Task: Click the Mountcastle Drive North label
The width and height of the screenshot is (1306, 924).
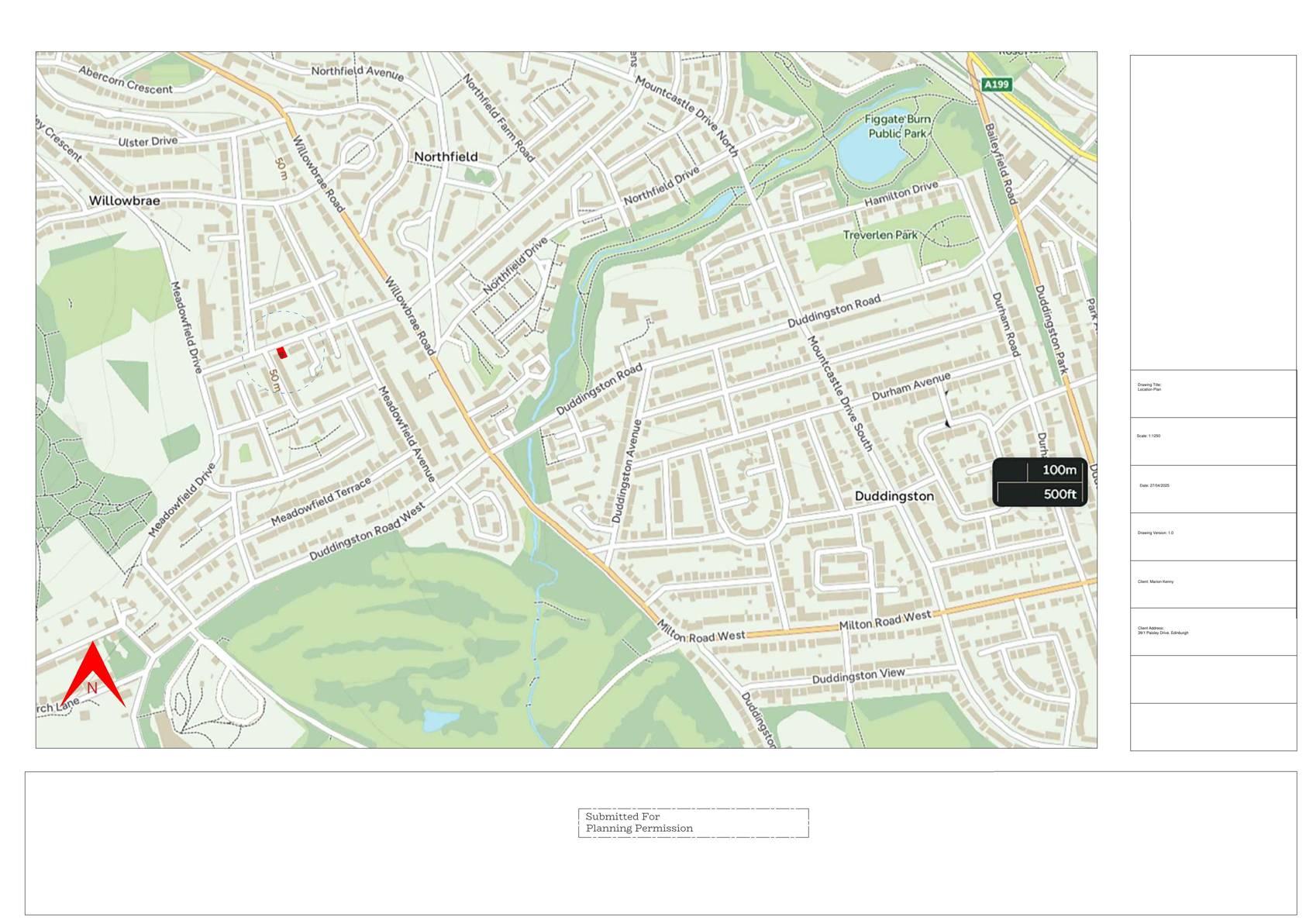Action: tap(686, 115)
